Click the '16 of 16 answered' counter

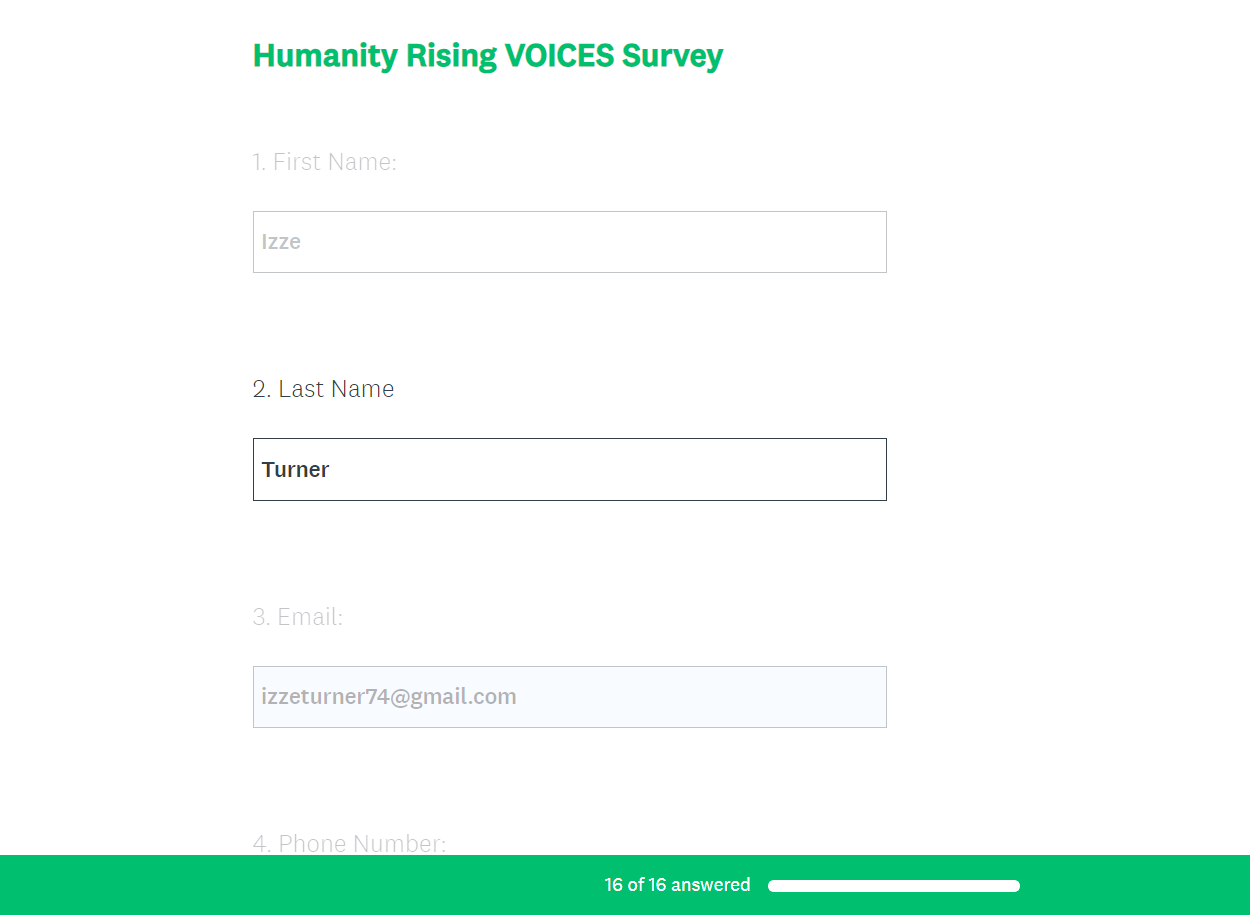click(677, 885)
